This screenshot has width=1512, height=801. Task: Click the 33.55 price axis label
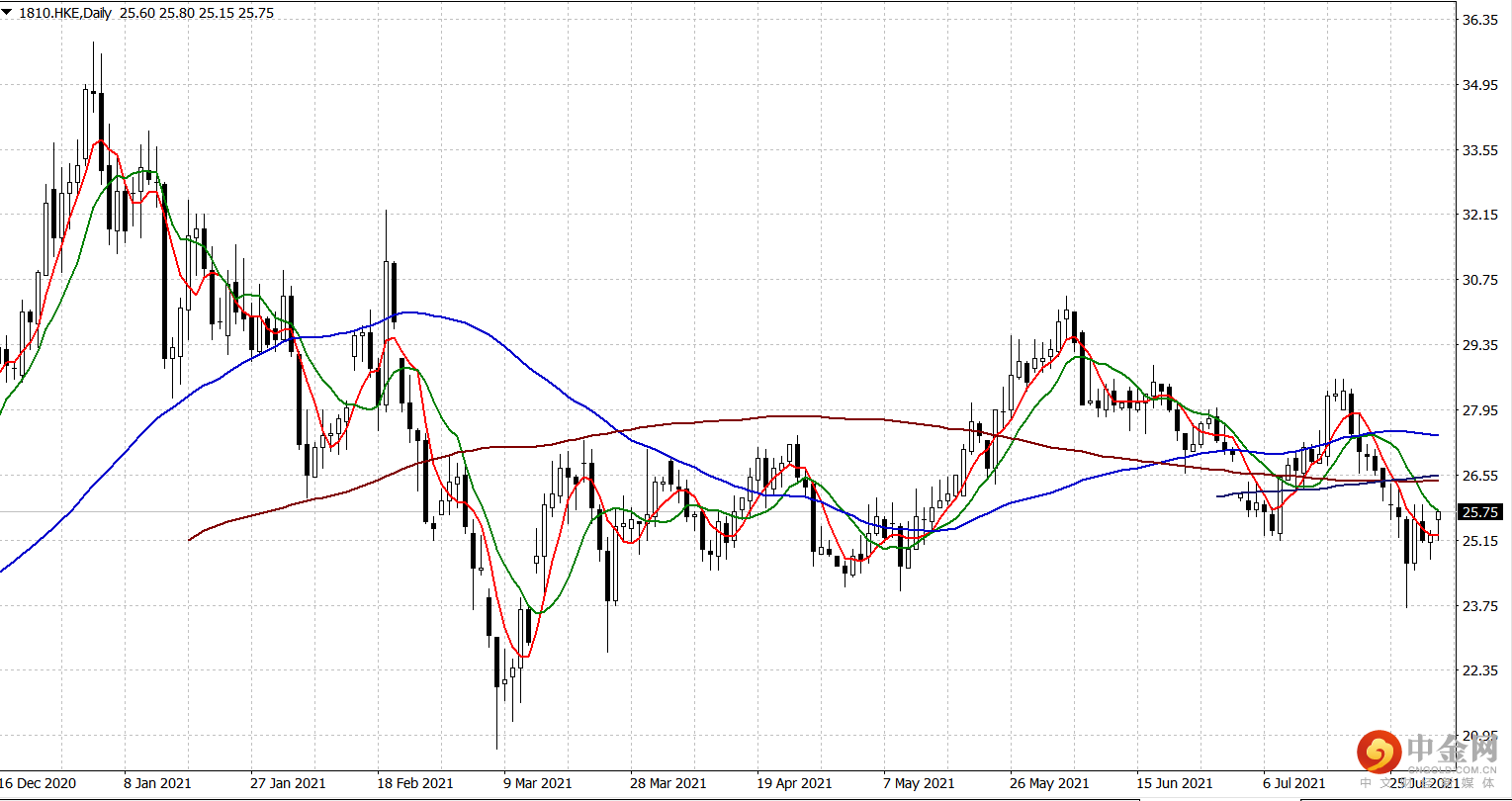[1480, 150]
